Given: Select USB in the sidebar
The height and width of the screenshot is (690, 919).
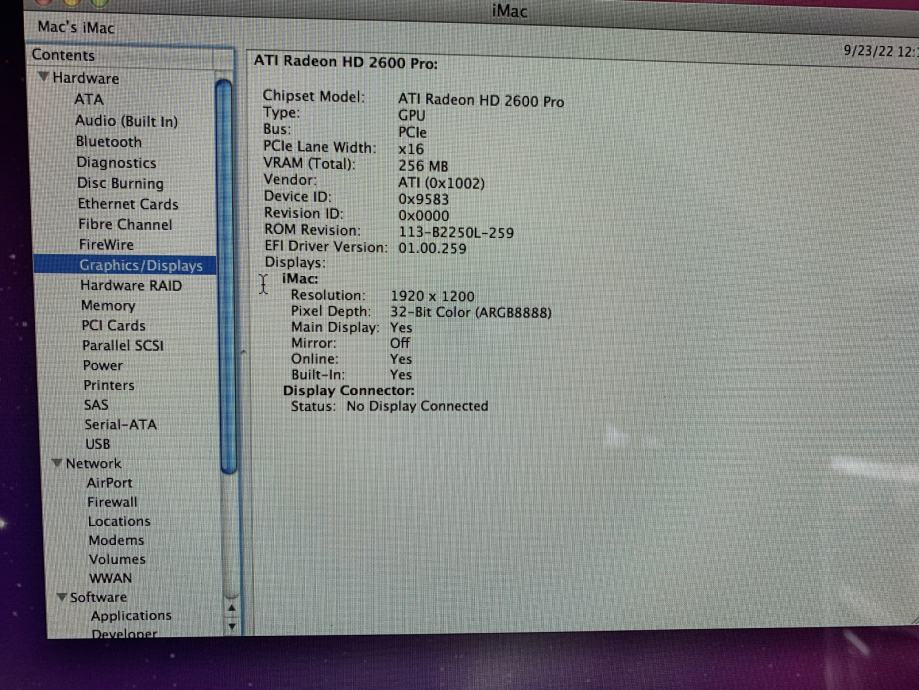Looking at the screenshot, I should pos(98,444).
